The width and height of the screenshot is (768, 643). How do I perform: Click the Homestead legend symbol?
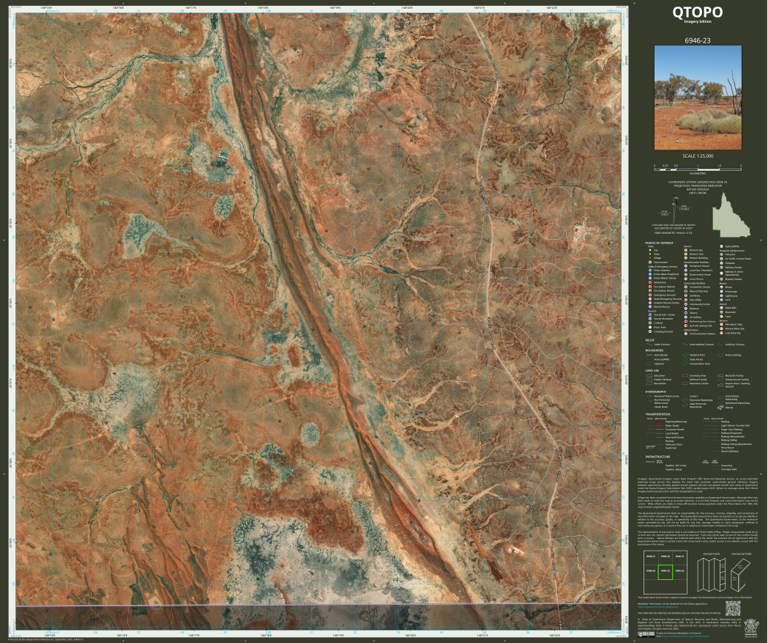pyautogui.click(x=650, y=262)
